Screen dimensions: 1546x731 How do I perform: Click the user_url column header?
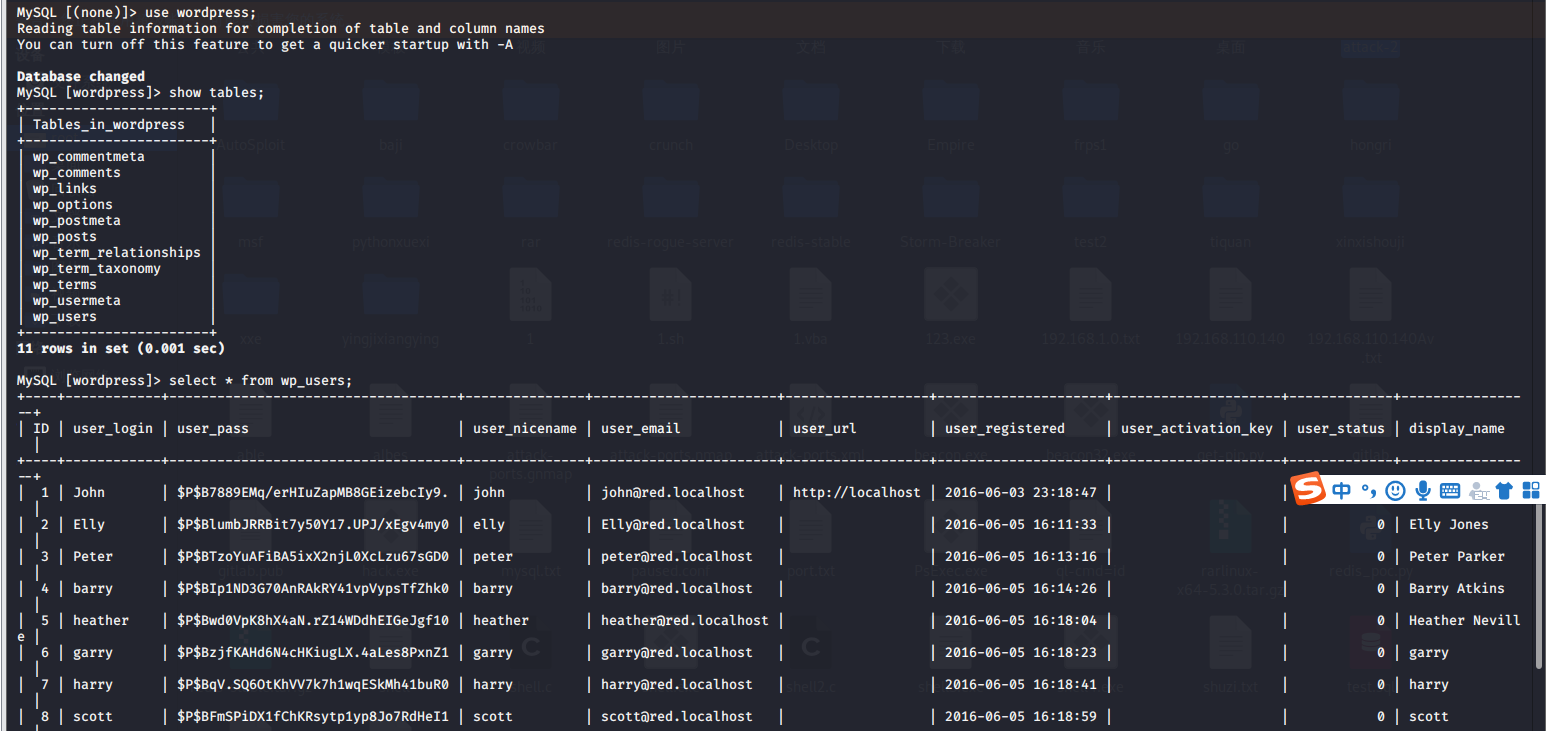coord(825,428)
